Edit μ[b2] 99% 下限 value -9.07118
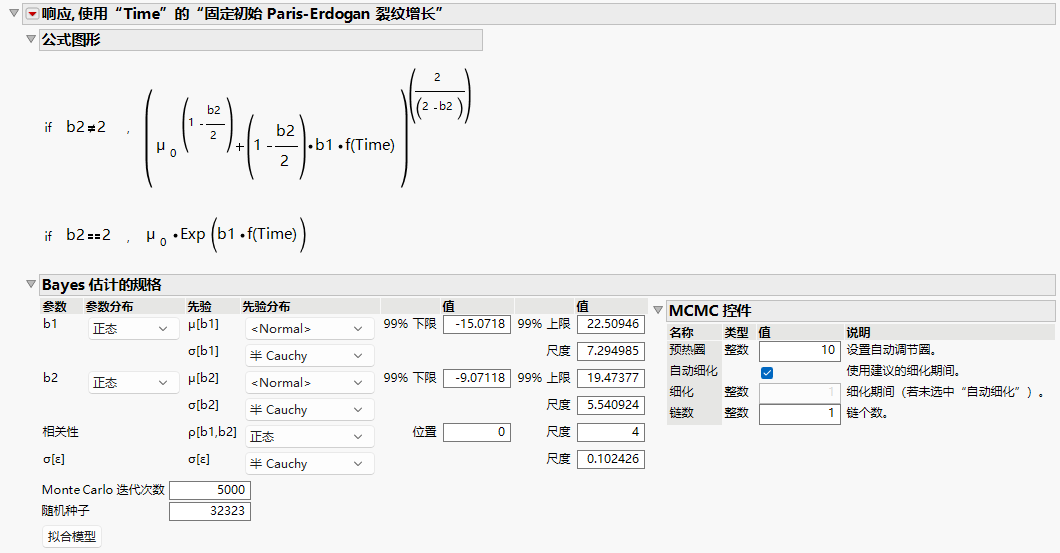Image resolution: width=1060 pixels, height=553 pixels. pos(477,378)
